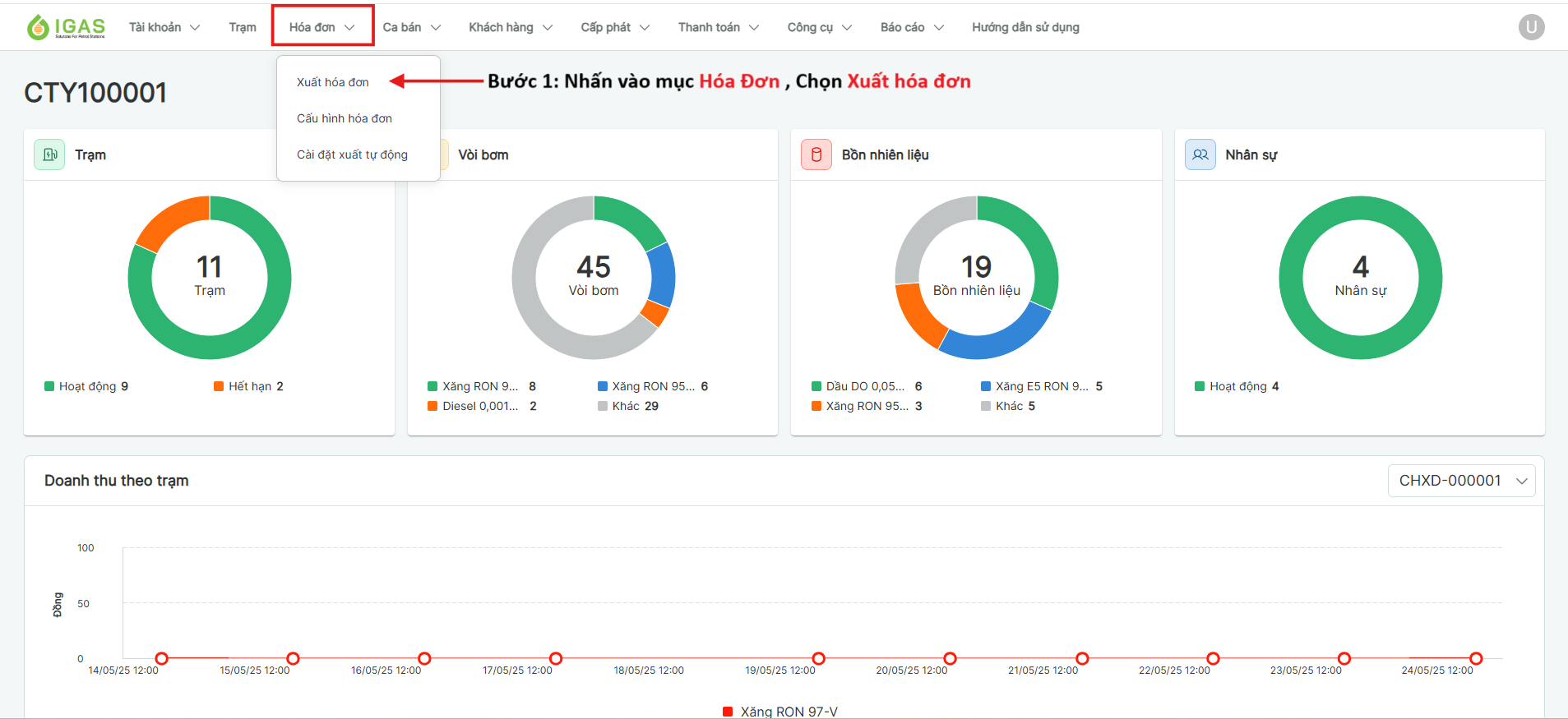Viewport: 1568px width, 719px height.
Task: Expand the Khách hàng menu
Action: [x=510, y=27]
